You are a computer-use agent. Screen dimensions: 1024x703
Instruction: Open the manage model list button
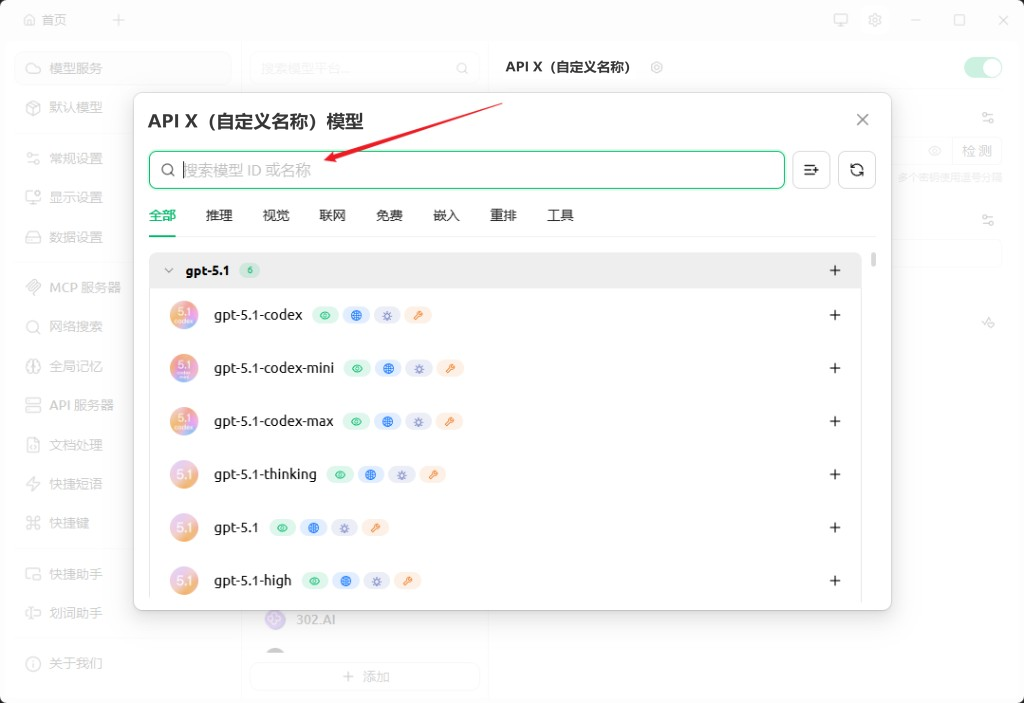811,170
